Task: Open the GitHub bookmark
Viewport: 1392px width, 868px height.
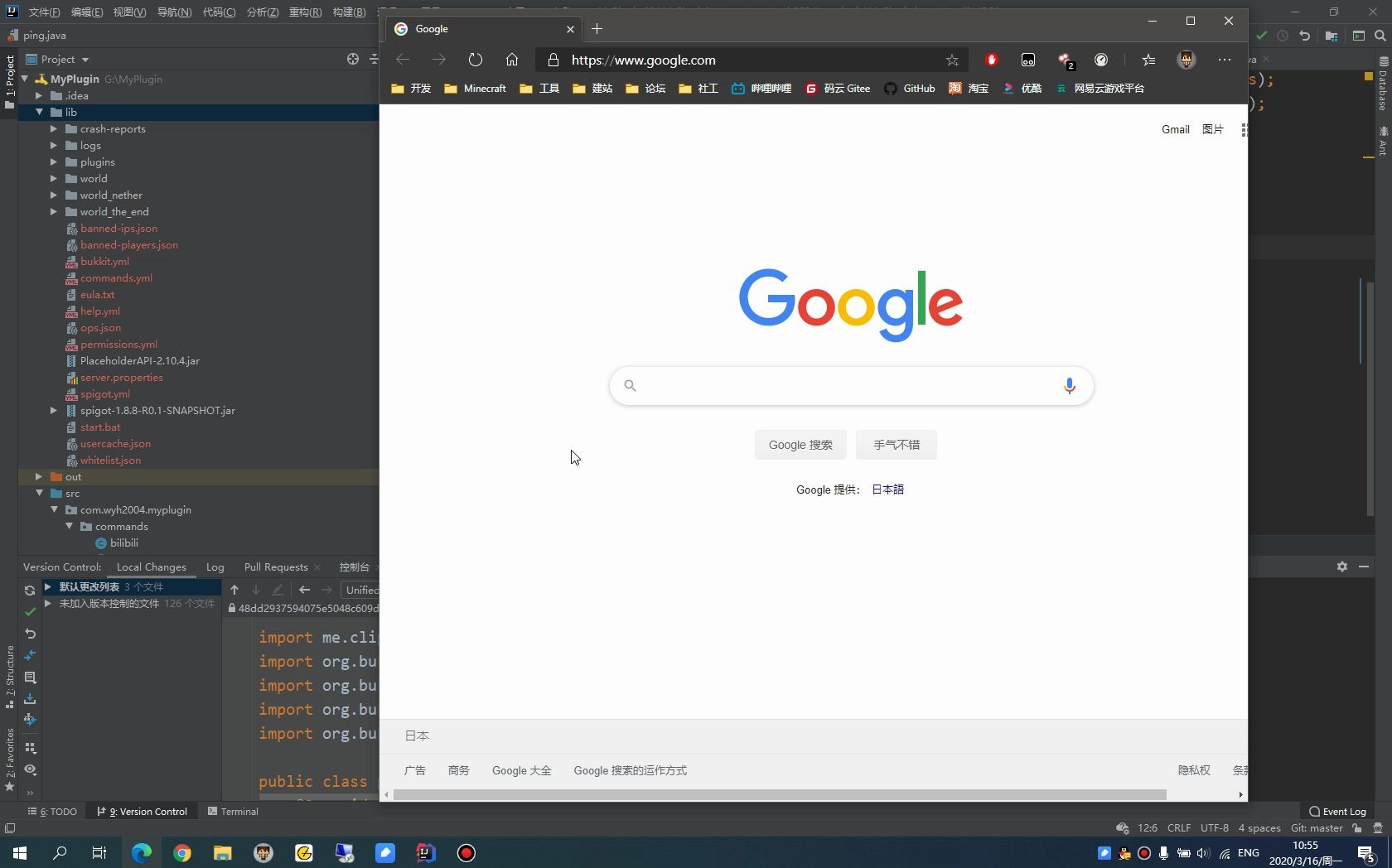Action: tap(910, 89)
